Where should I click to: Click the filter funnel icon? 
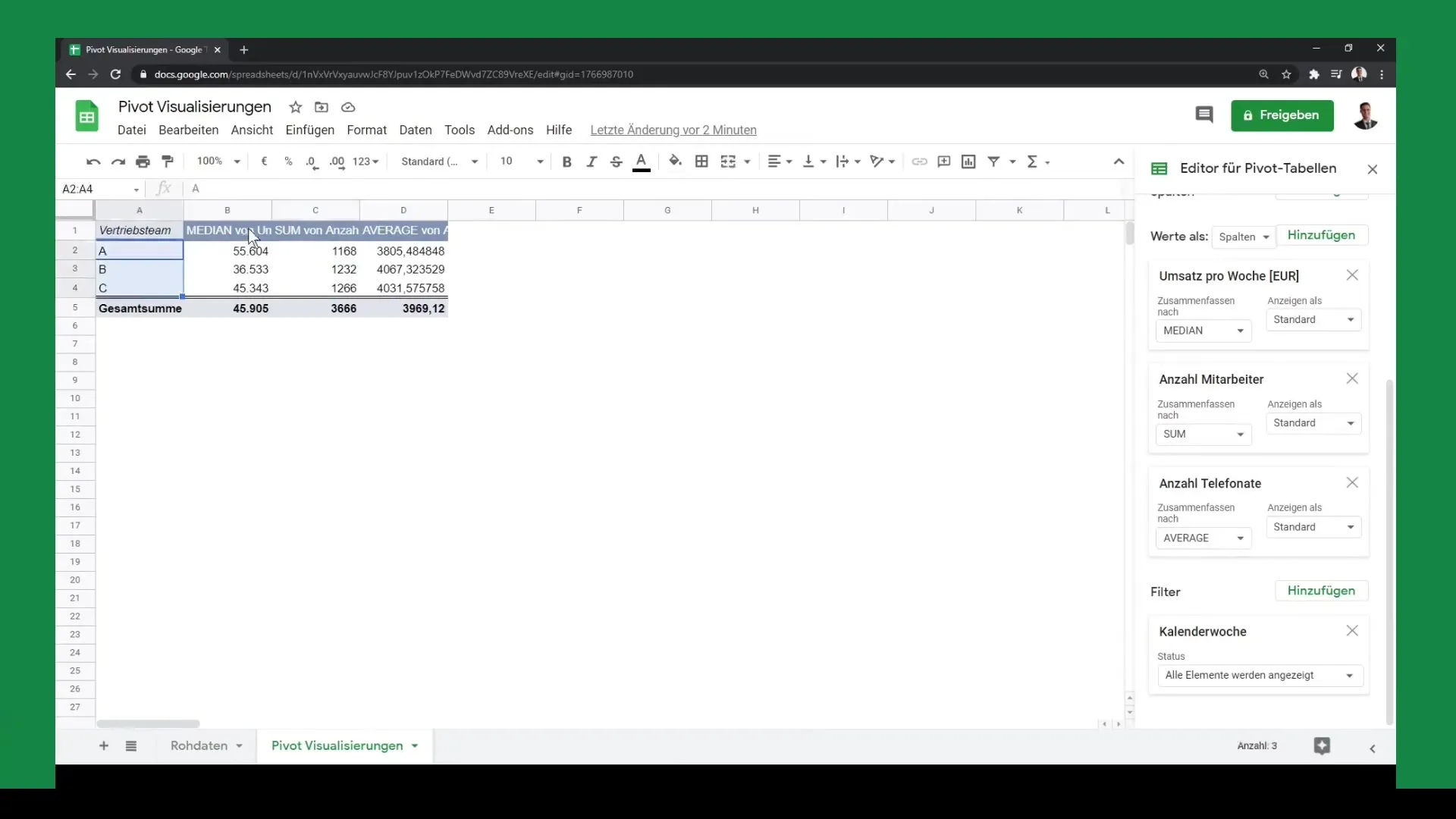tap(993, 162)
